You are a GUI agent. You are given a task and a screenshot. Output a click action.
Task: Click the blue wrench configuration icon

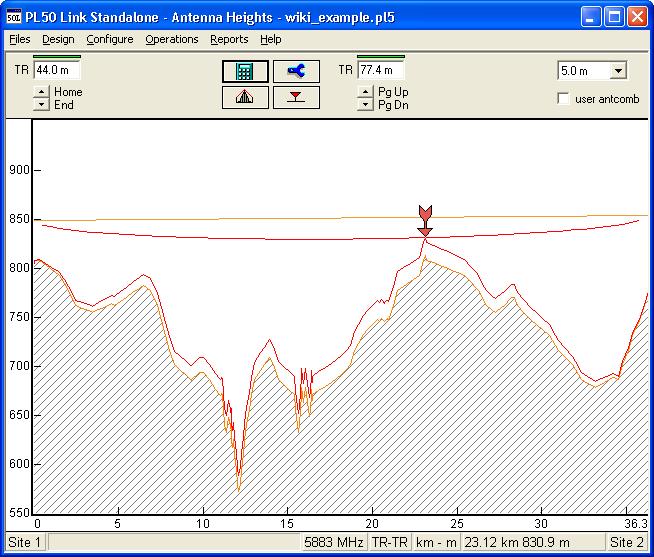[x=296, y=71]
